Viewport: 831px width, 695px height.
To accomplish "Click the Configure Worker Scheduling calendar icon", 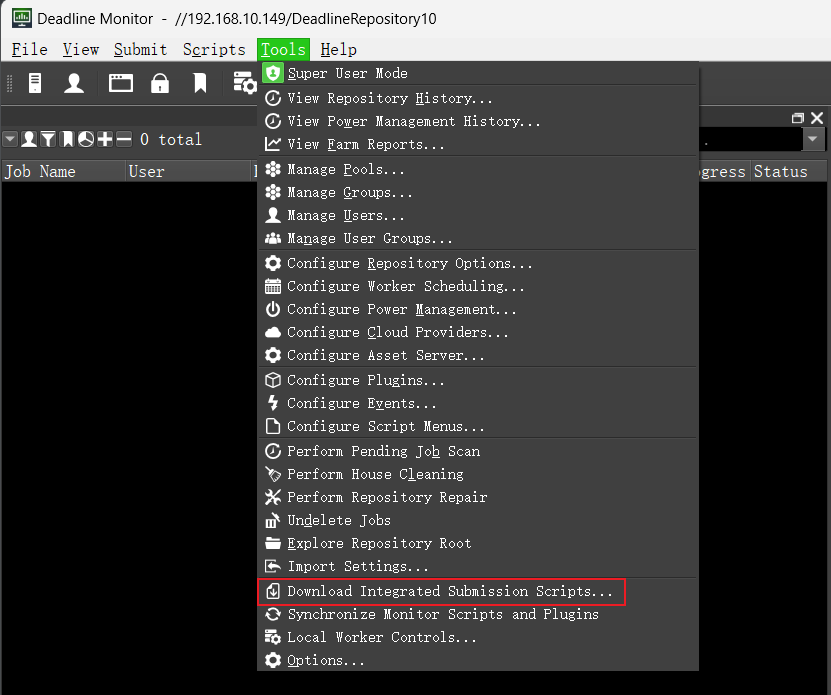I will click(x=272, y=286).
